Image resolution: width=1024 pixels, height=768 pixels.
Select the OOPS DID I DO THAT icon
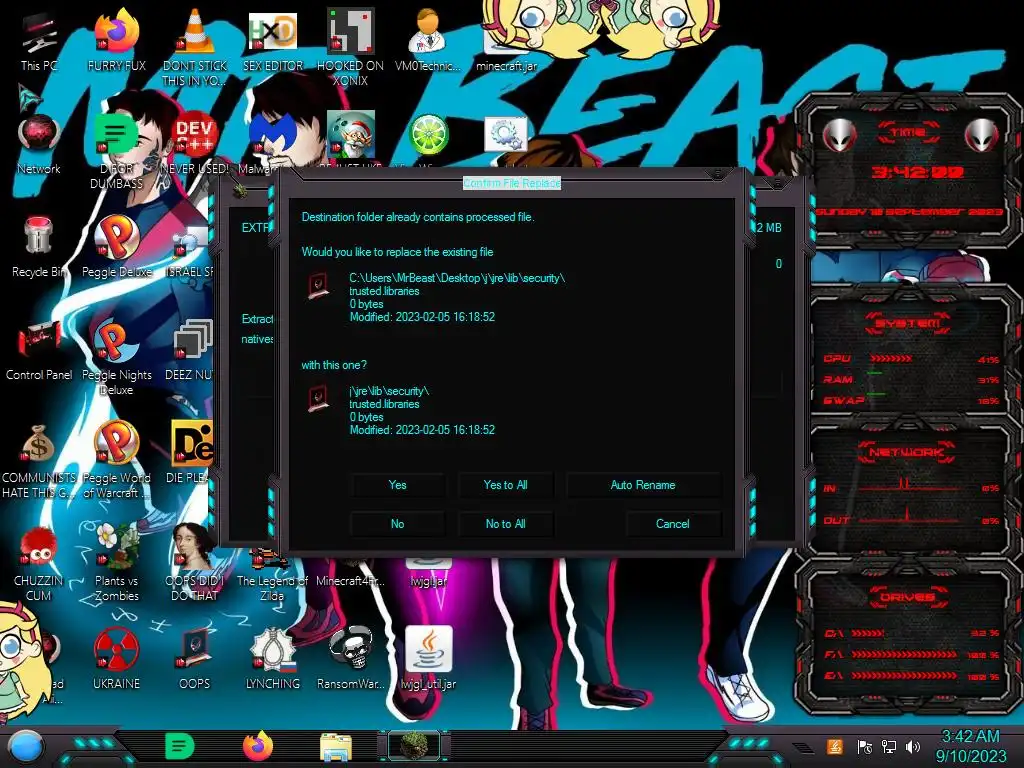tap(195, 564)
